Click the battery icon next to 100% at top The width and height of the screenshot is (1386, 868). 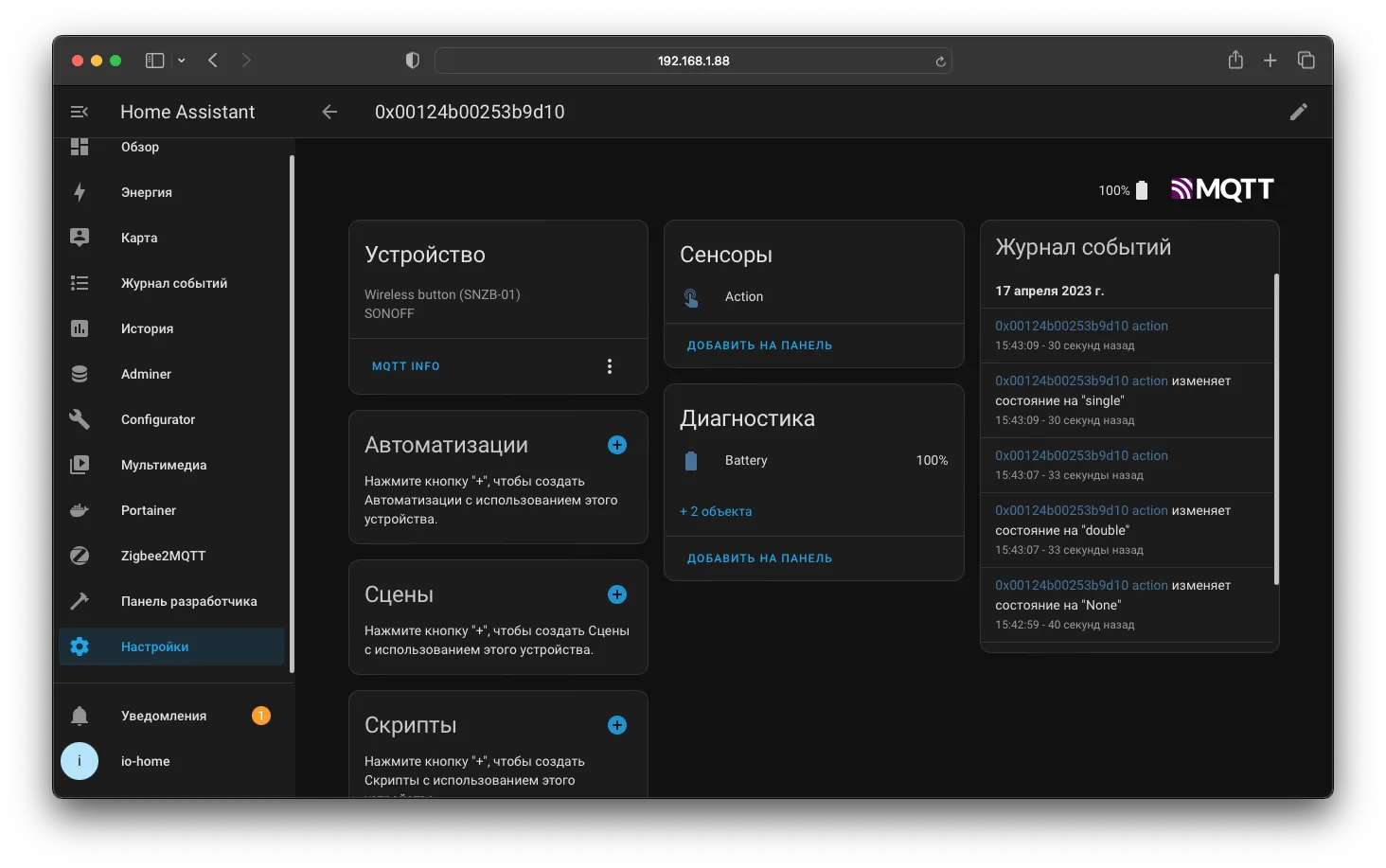(x=1142, y=190)
